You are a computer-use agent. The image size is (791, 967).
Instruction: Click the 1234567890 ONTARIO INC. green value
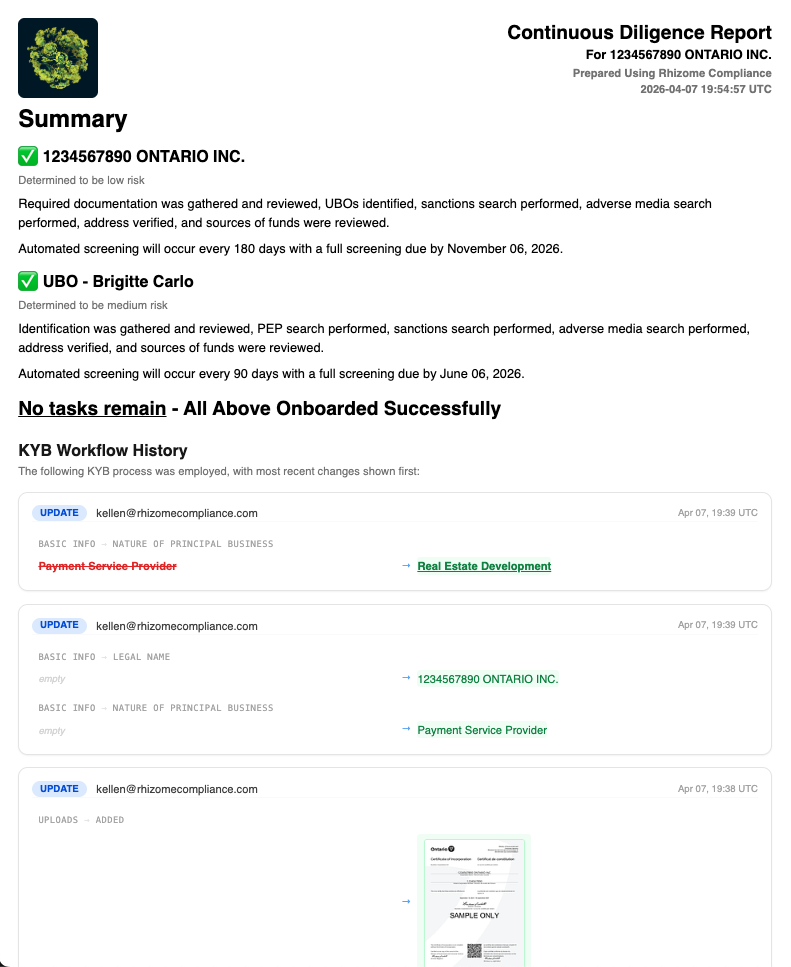point(488,679)
